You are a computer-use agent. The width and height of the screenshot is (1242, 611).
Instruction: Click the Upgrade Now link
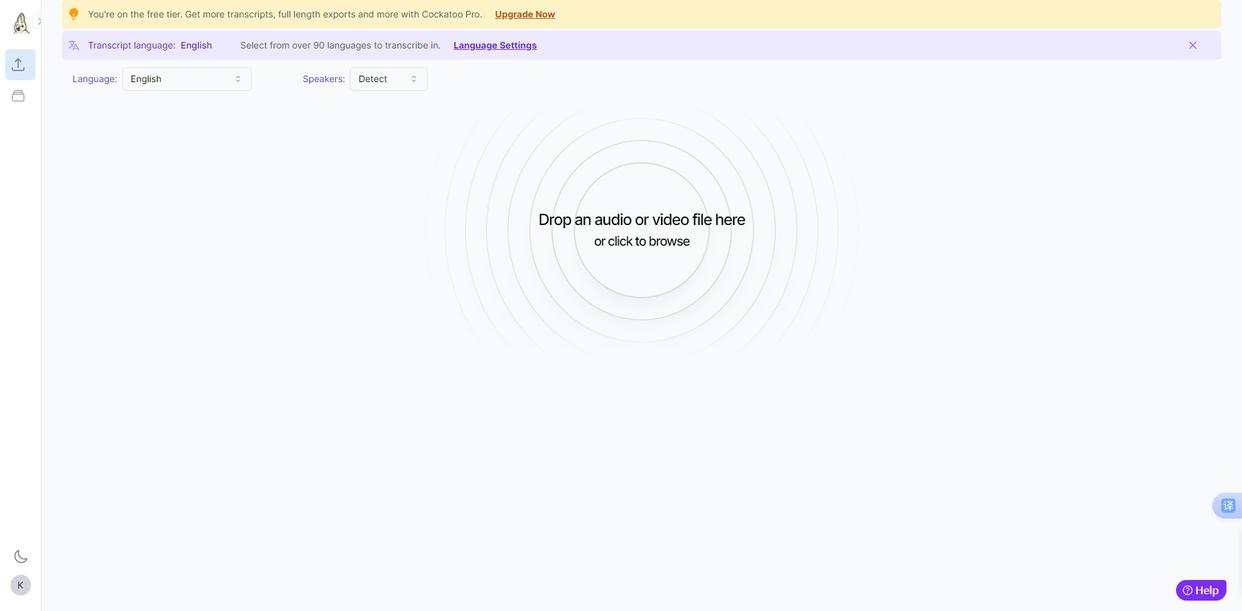pos(524,14)
